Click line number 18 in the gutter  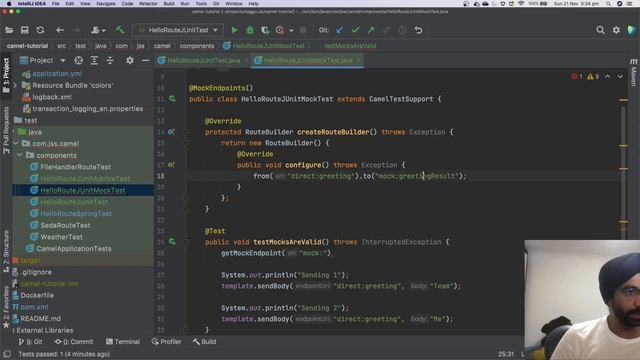161,176
